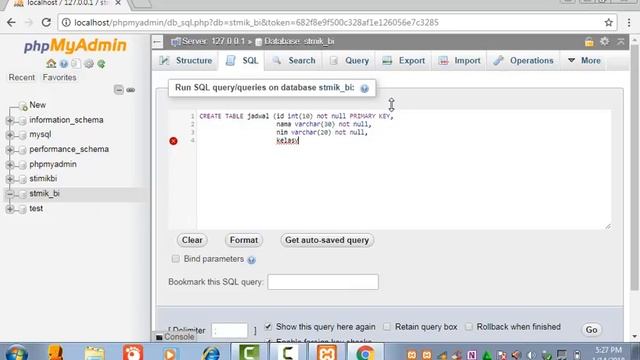Create New database in tree

tap(37, 105)
